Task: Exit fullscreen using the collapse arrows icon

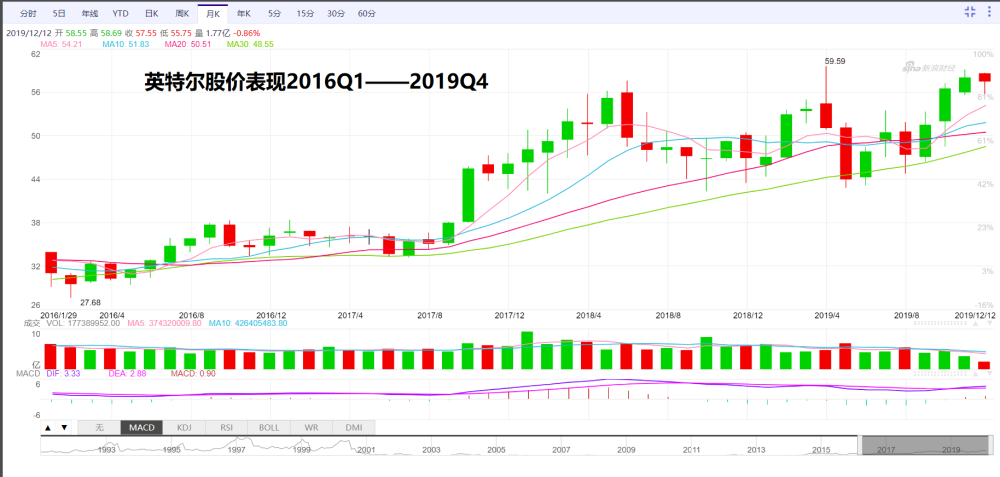Action: (969, 11)
